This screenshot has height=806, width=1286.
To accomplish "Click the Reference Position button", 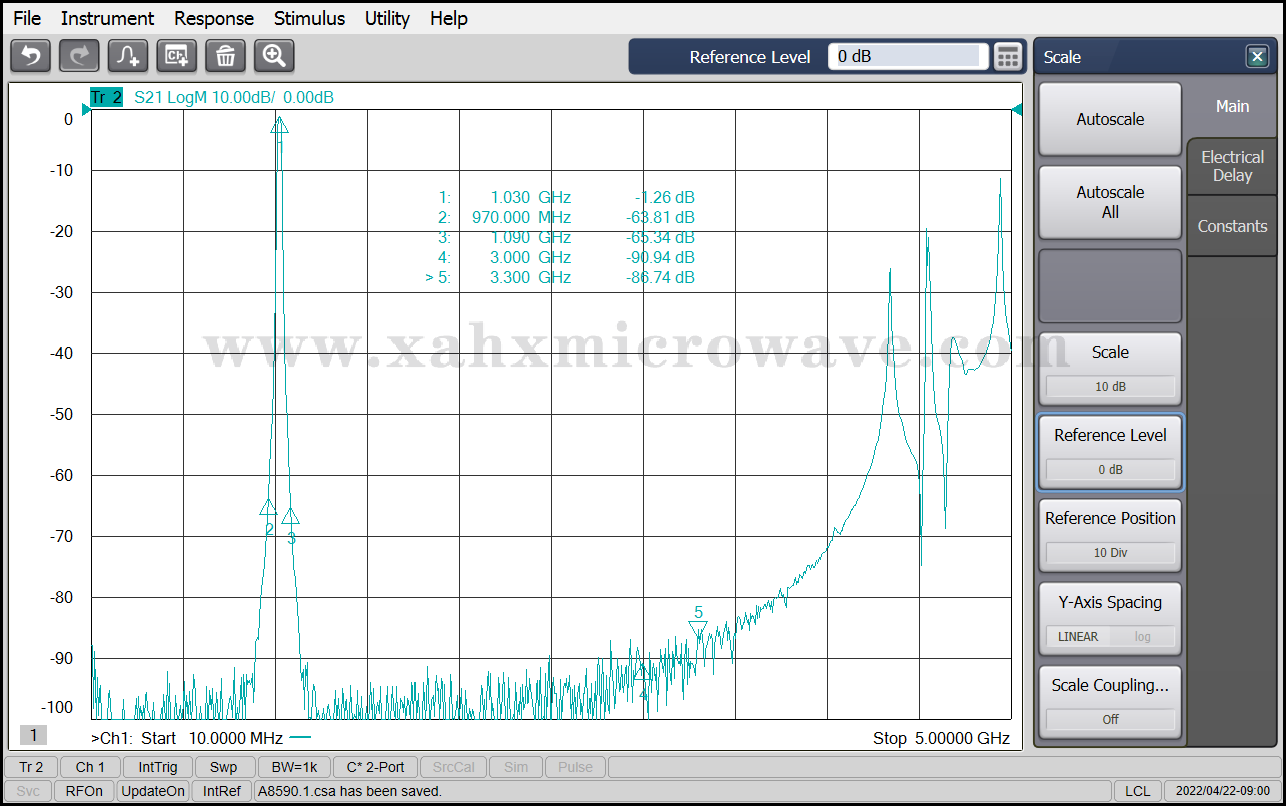I will click(1110, 535).
